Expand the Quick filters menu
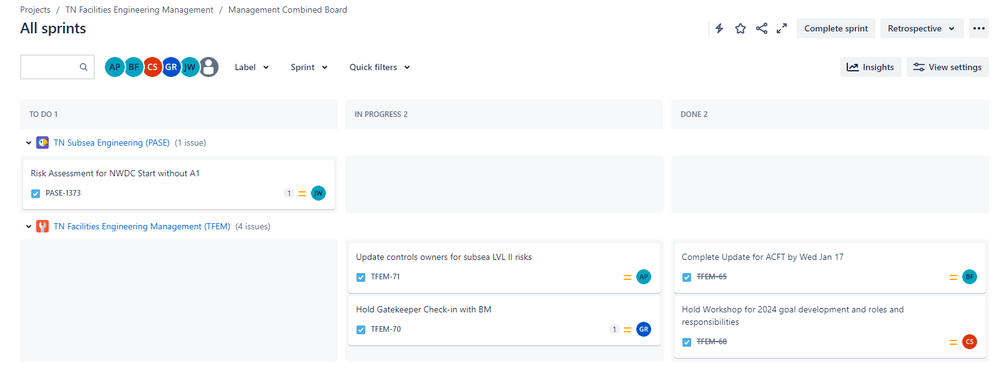This screenshot has height=380, width=999. click(380, 67)
